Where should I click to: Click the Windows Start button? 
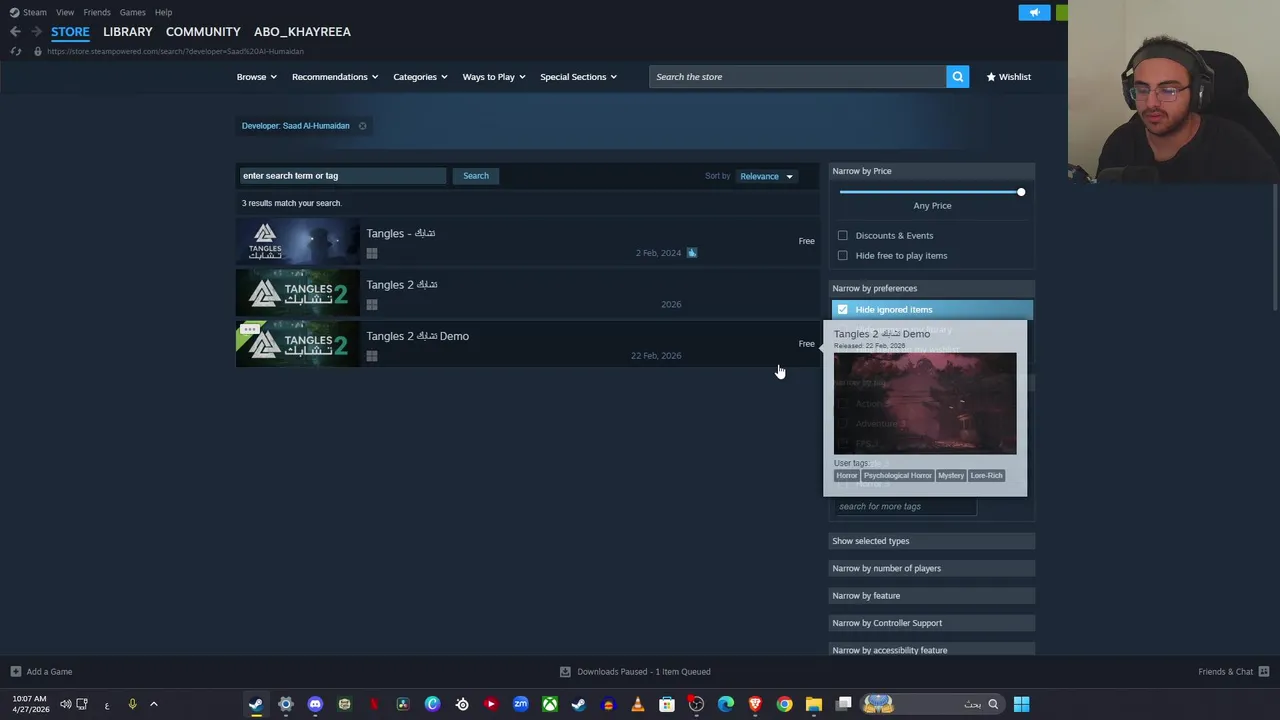[x=1021, y=704]
